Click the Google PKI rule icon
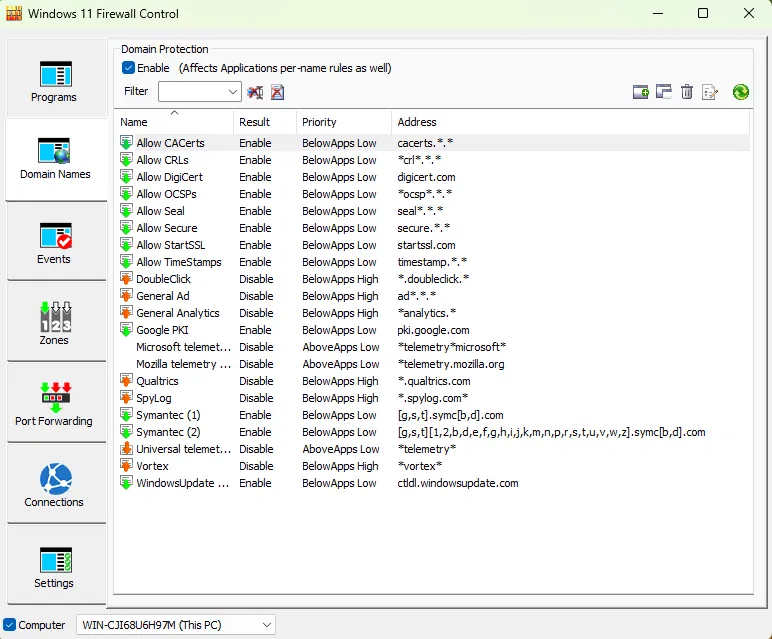This screenshot has width=772, height=639. tap(126, 330)
